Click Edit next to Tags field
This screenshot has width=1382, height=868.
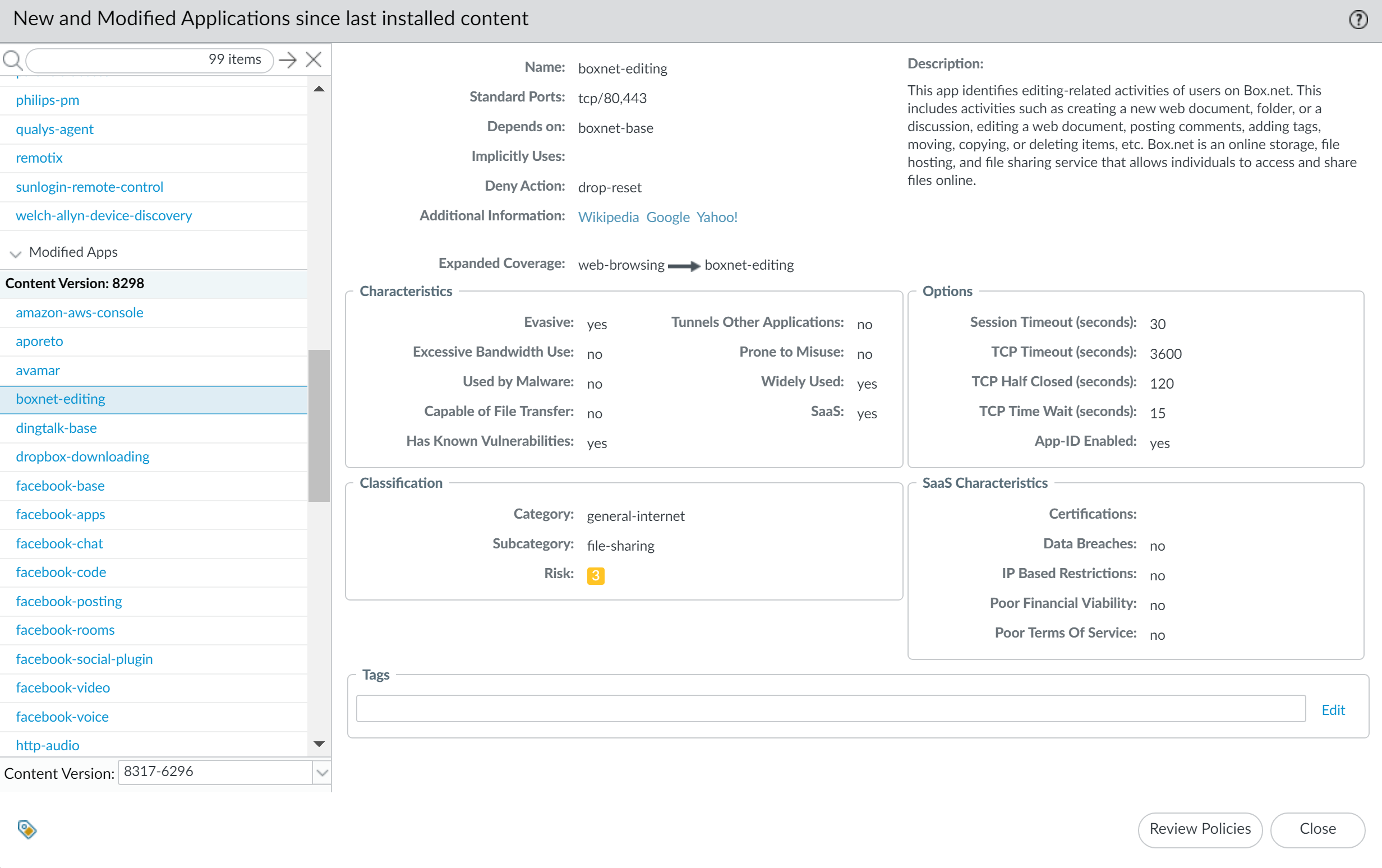tap(1333, 710)
